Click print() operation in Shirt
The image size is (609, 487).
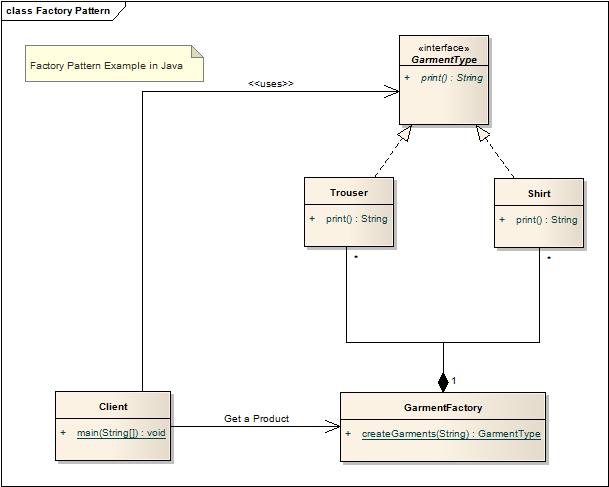coord(546,220)
